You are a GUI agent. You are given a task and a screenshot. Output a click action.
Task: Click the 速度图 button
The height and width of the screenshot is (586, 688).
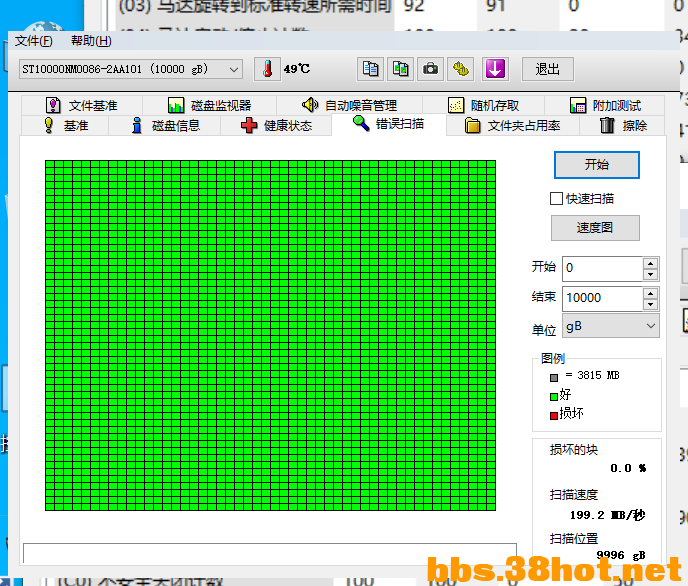coord(595,228)
